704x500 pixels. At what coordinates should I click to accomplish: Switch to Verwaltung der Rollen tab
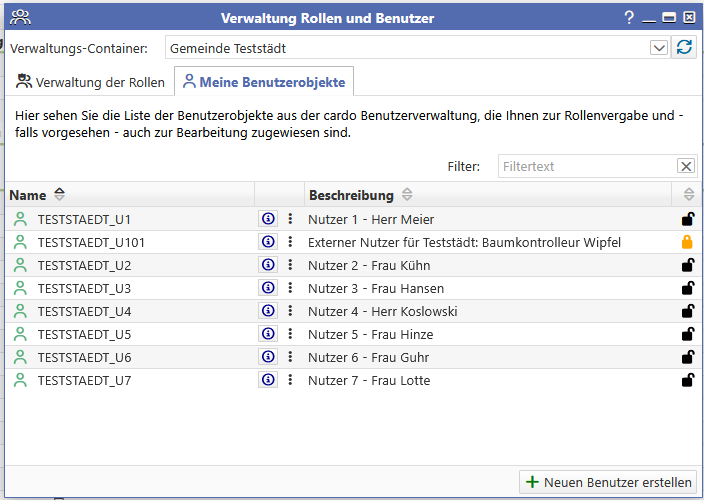pyautogui.click(x=89, y=81)
